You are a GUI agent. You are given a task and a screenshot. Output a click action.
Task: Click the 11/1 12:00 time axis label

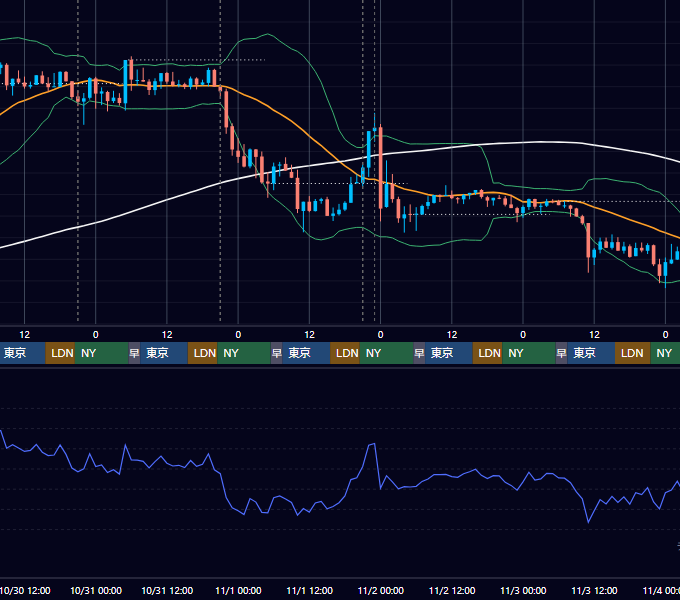click(309, 590)
